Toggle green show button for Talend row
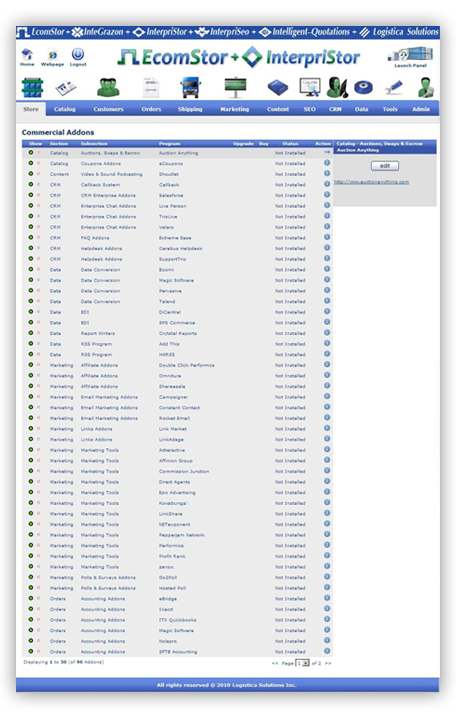The image size is (456, 719). (x=31, y=301)
